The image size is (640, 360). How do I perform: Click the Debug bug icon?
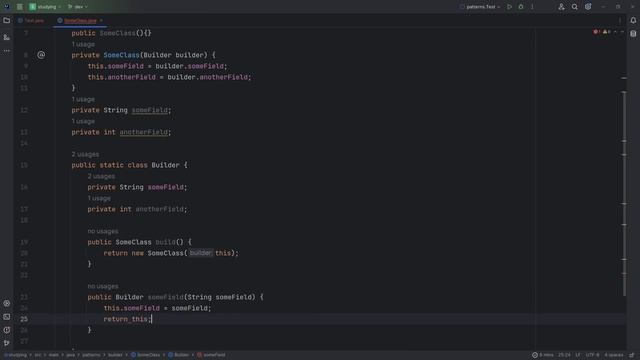(x=521, y=7)
